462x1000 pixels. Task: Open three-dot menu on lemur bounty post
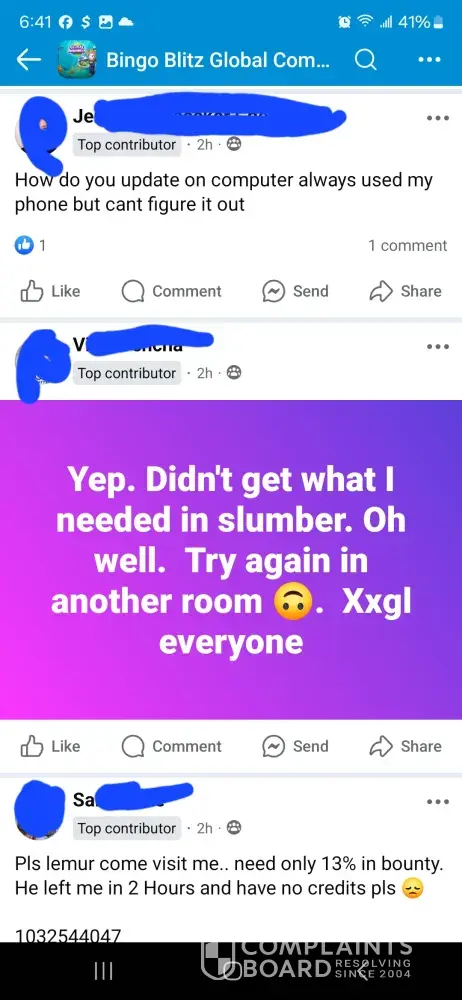438,802
